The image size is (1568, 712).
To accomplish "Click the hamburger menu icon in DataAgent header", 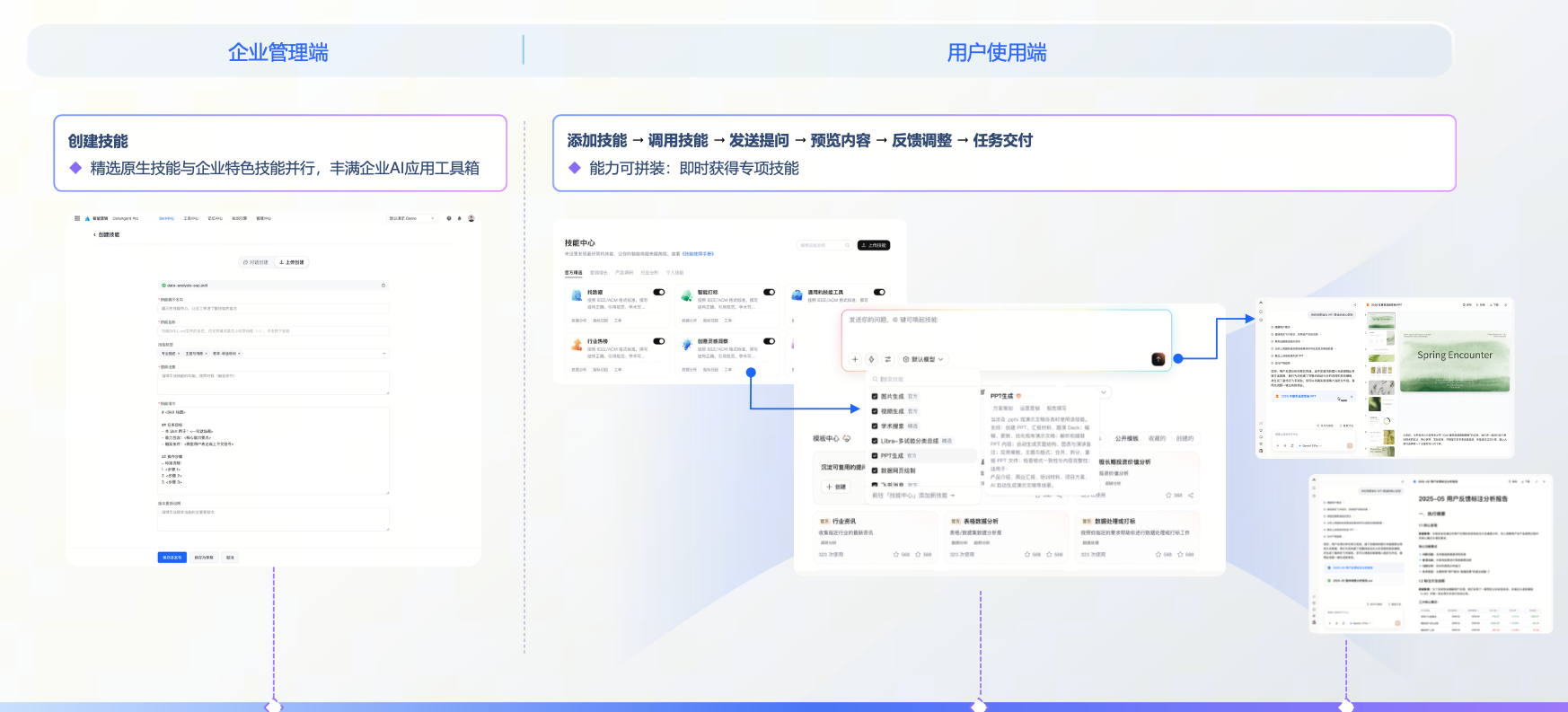I will pyautogui.click(x=77, y=218).
